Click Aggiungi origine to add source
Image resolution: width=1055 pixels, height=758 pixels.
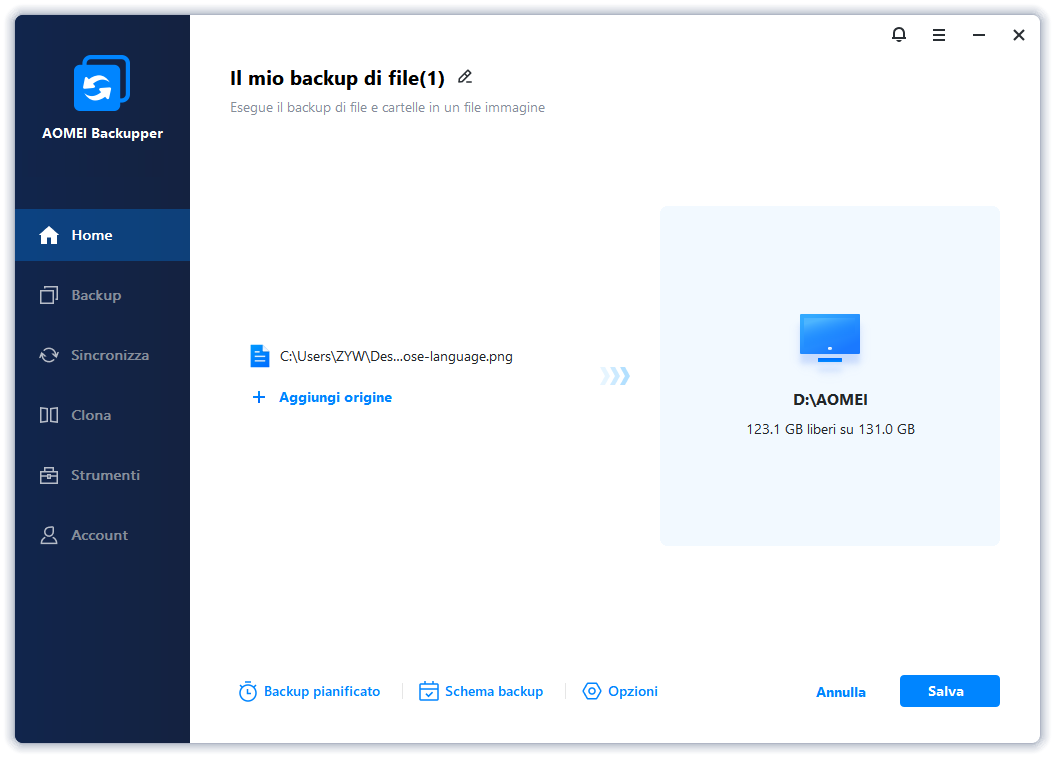[336, 397]
